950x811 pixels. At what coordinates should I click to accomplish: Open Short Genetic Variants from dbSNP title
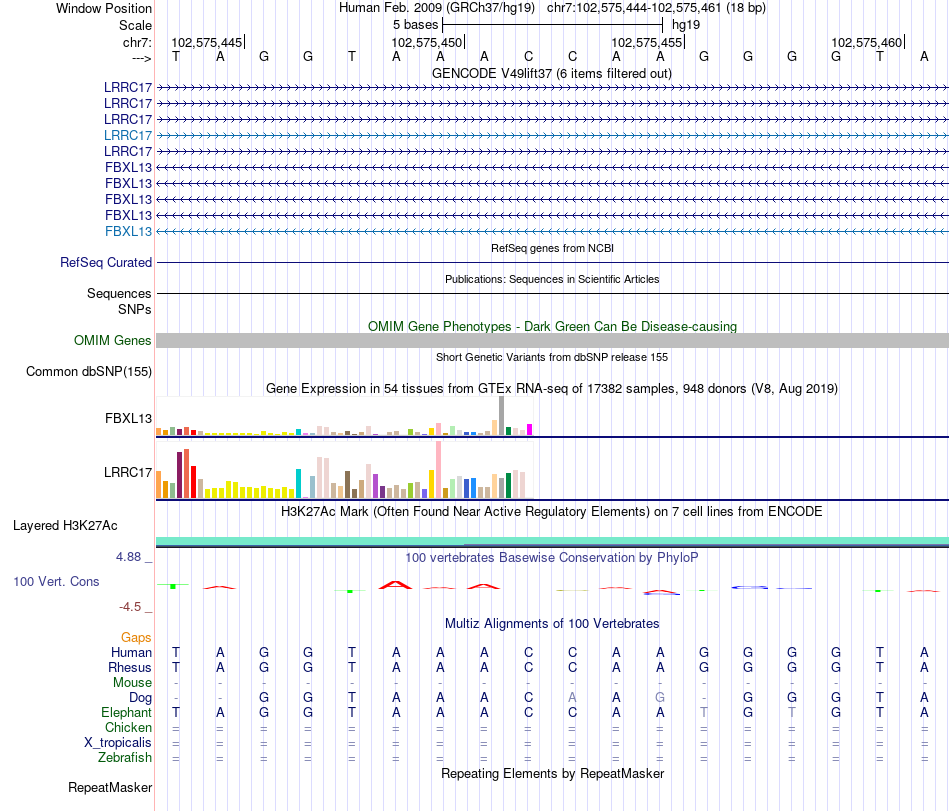[552, 357]
